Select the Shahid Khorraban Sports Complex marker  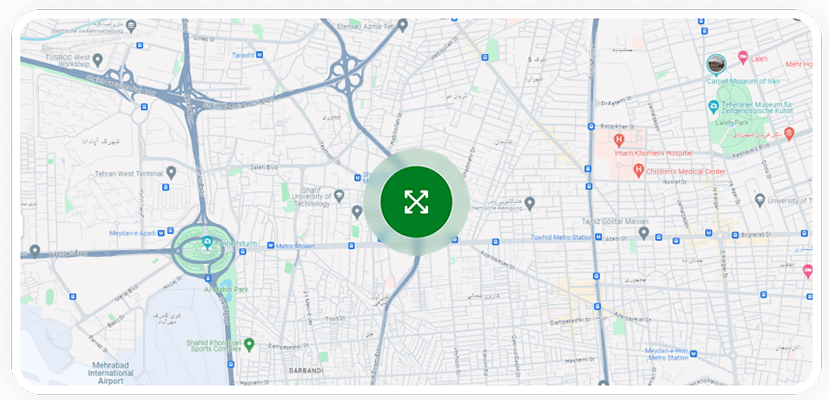[x=250, y=345]
